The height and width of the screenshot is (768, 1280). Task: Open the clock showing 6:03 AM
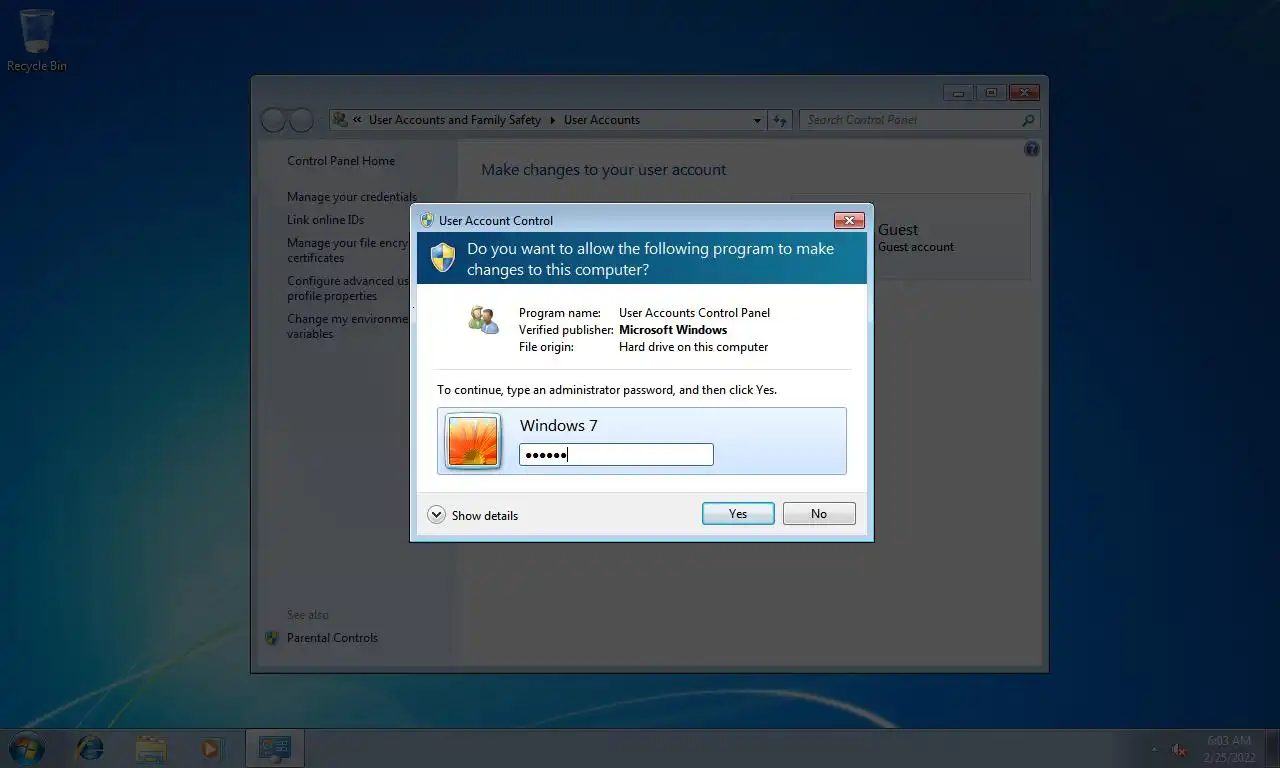(1229, 748)
